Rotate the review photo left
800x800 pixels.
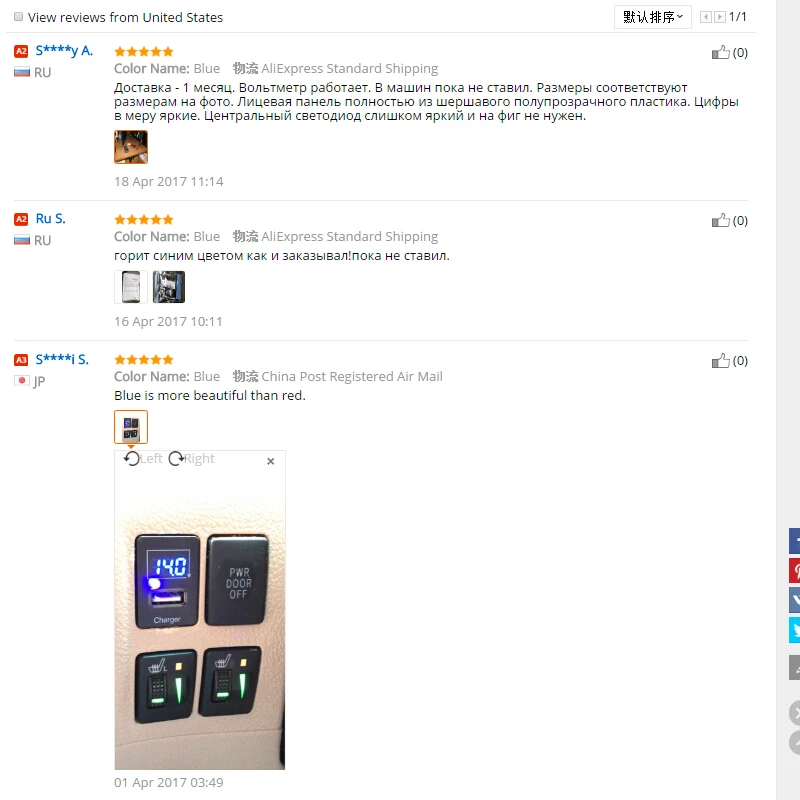click(x=143, y=458)
